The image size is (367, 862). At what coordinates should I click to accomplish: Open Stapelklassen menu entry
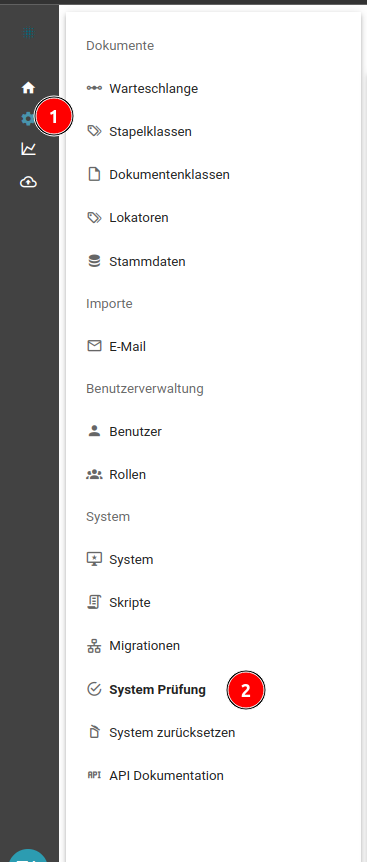(151, 132)
